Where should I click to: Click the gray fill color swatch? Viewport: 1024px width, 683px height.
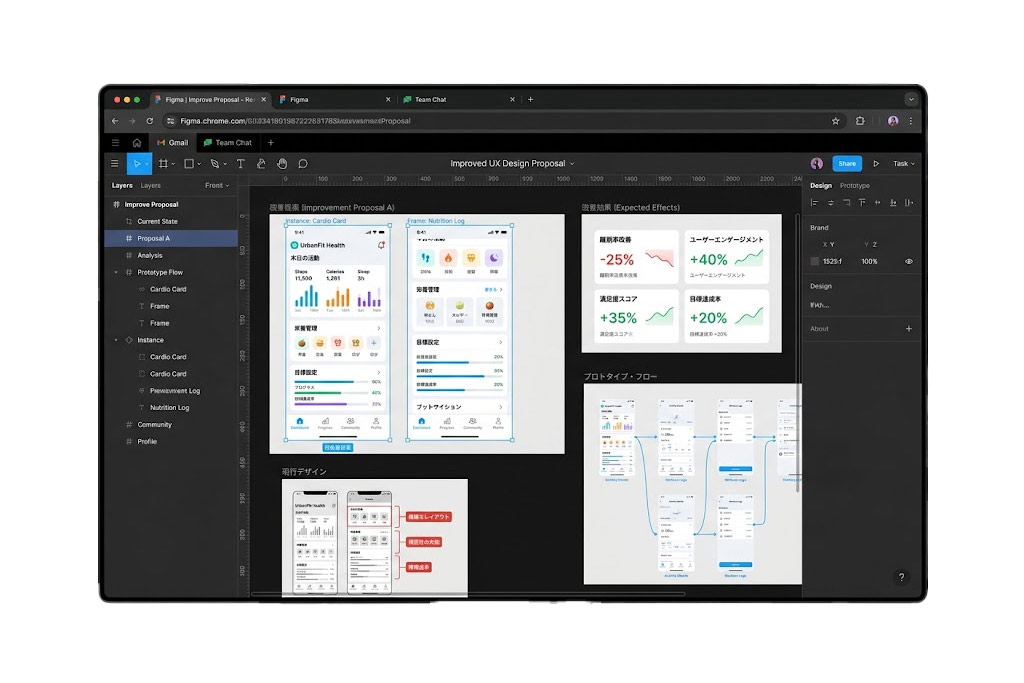point(814,261)
